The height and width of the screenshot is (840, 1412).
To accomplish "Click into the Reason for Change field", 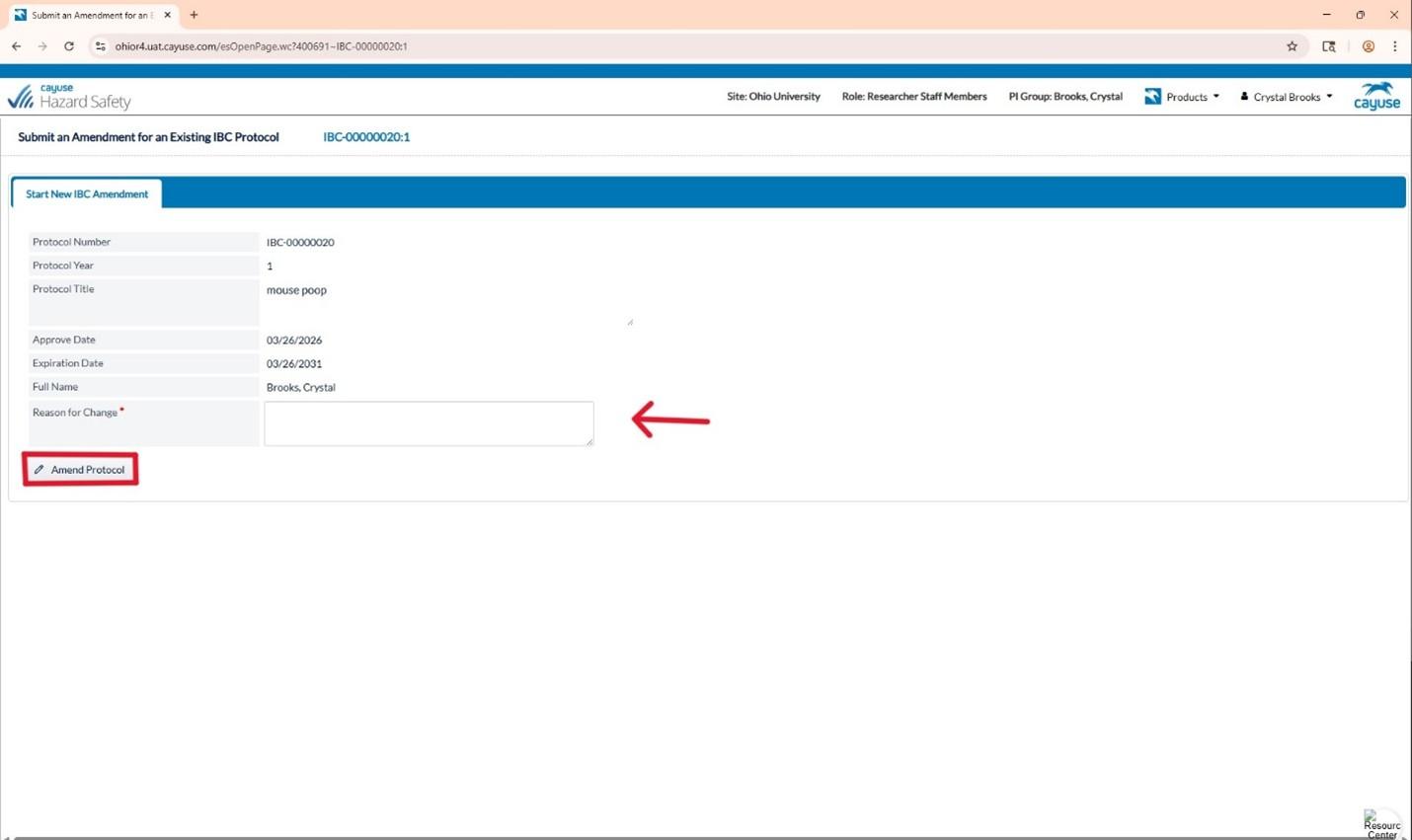I will click(428, 423).
